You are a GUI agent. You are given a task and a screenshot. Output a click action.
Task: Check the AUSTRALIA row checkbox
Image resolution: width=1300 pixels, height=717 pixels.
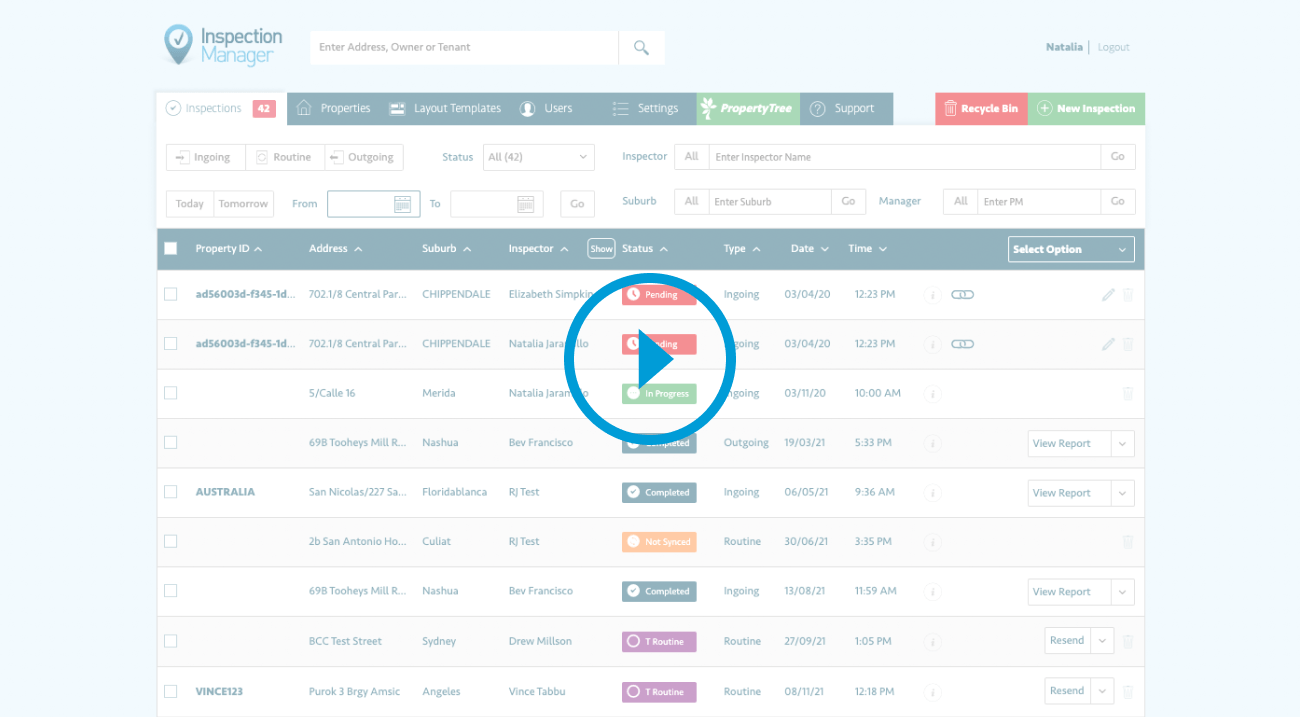click(x=171, y=492)
